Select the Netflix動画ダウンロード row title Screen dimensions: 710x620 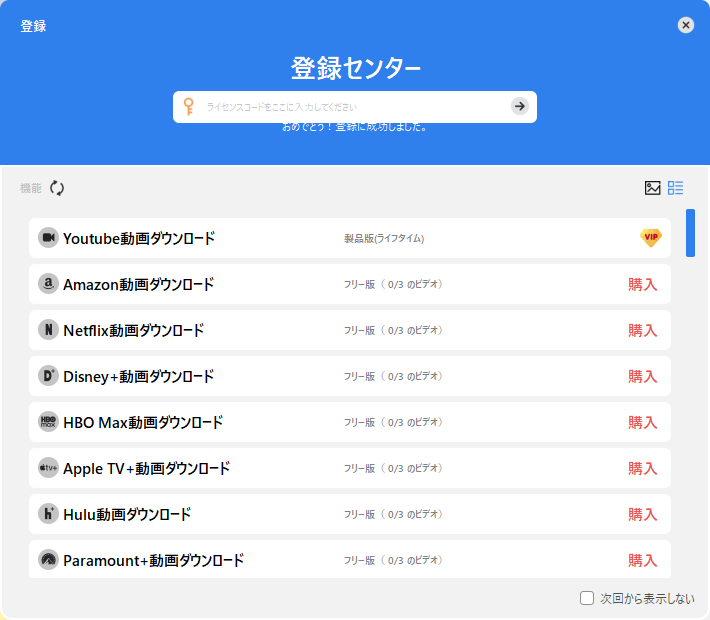coord(134,331)
